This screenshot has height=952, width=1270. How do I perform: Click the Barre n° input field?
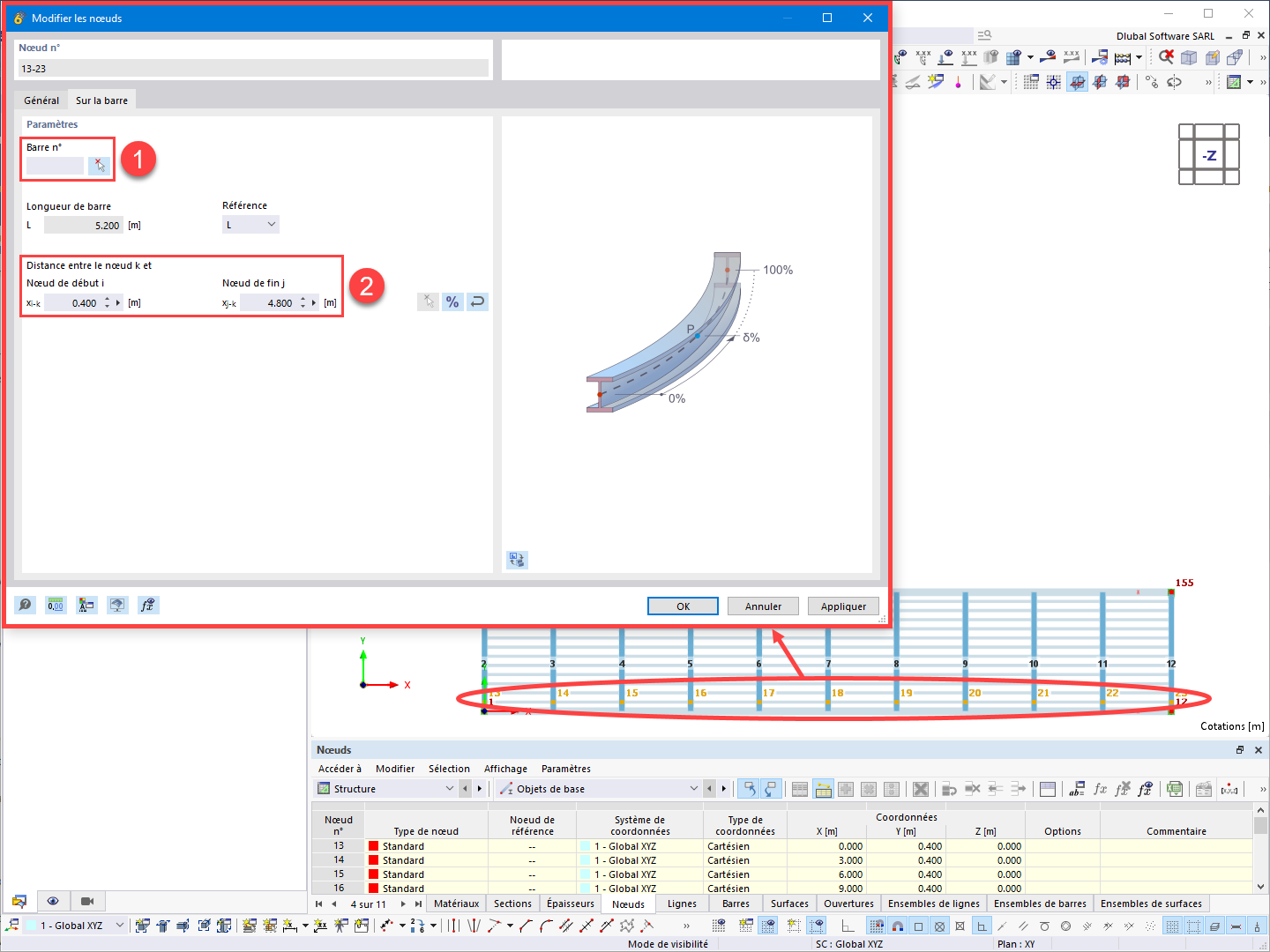[55, 165]
